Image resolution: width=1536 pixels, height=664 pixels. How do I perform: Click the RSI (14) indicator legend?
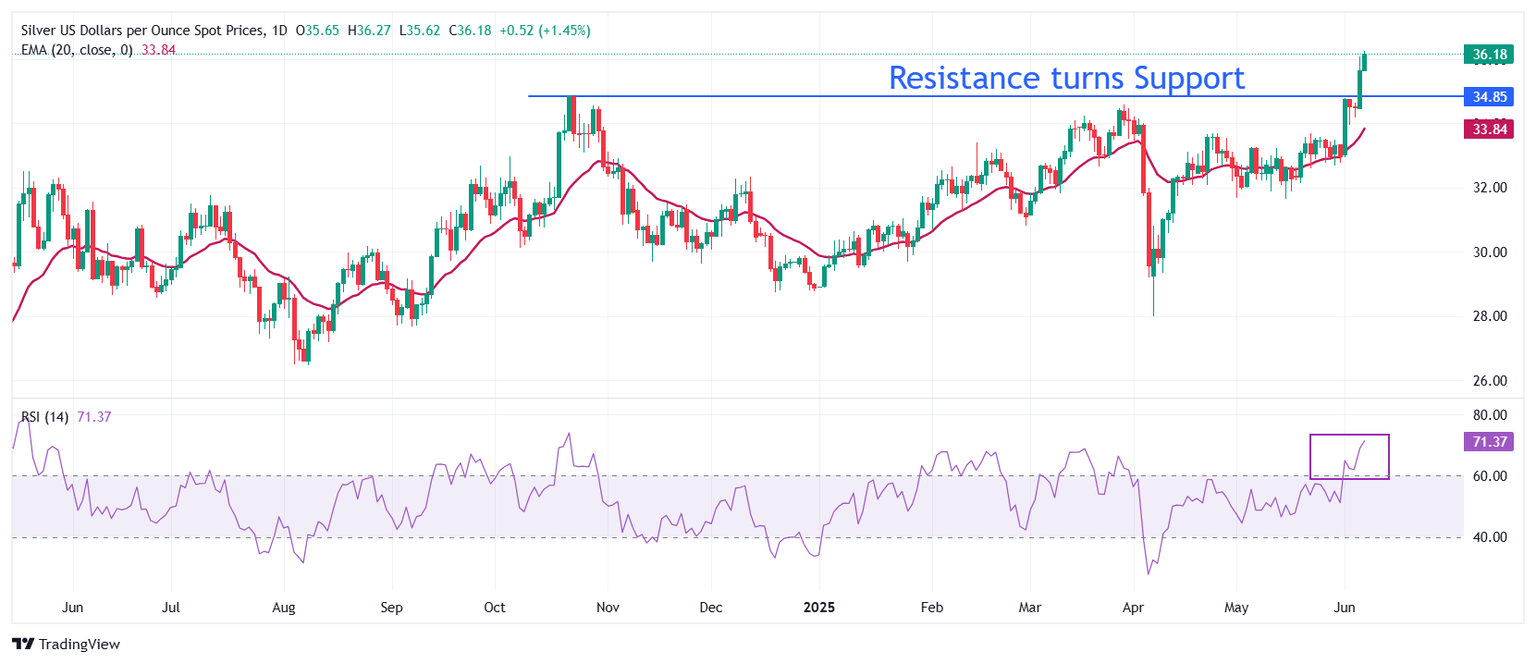click(x=44, y=416)
